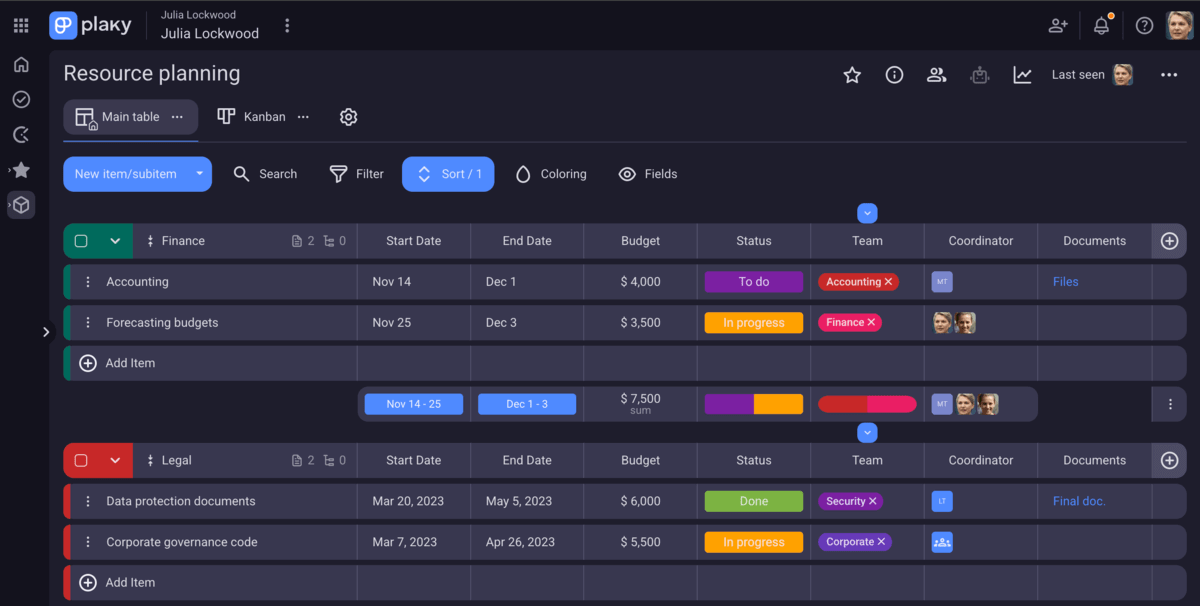Collapse the Finance group with its chevron
1200x606 pixels.
[x=117, y=241]
